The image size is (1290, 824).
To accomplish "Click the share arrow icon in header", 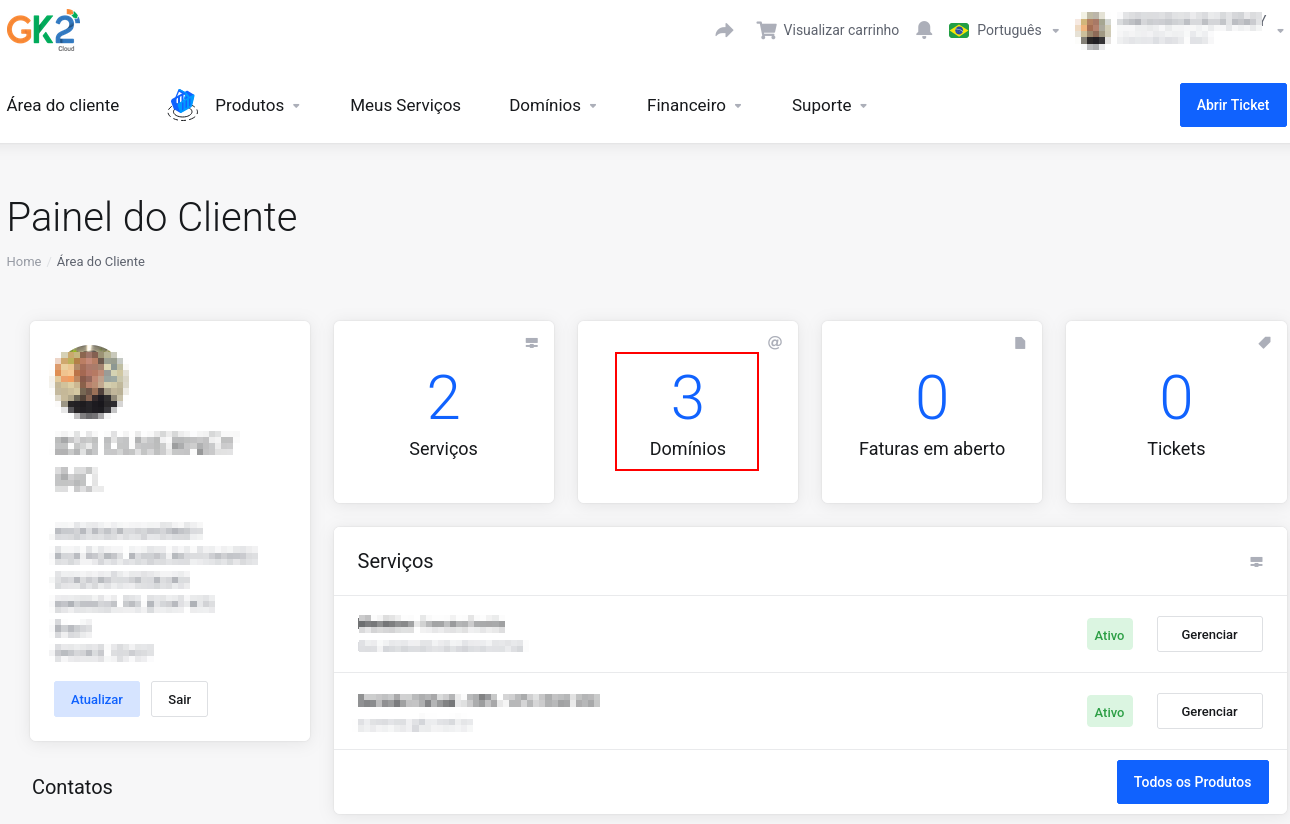I will 724,31.
